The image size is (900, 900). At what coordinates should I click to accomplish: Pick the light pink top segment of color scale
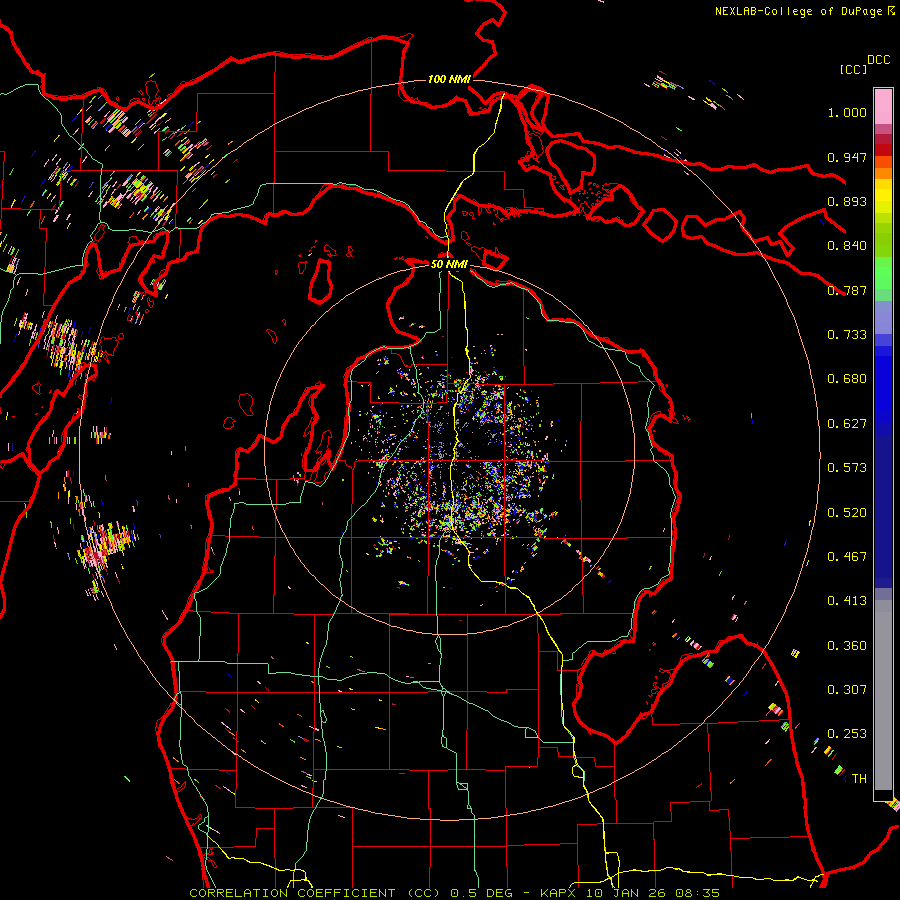tap(883, 106)
